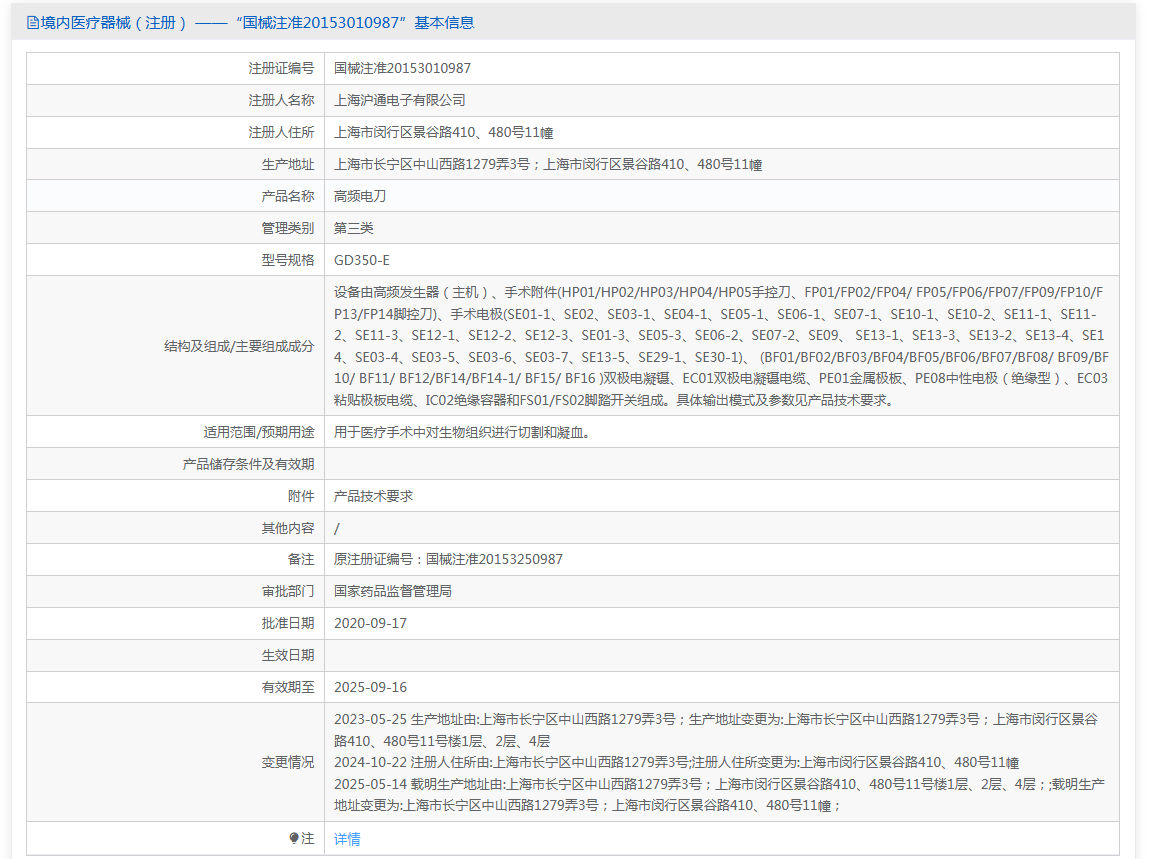Click the lightbulb icon beside 注
The image size is (1156, 859).
(293, 838)
